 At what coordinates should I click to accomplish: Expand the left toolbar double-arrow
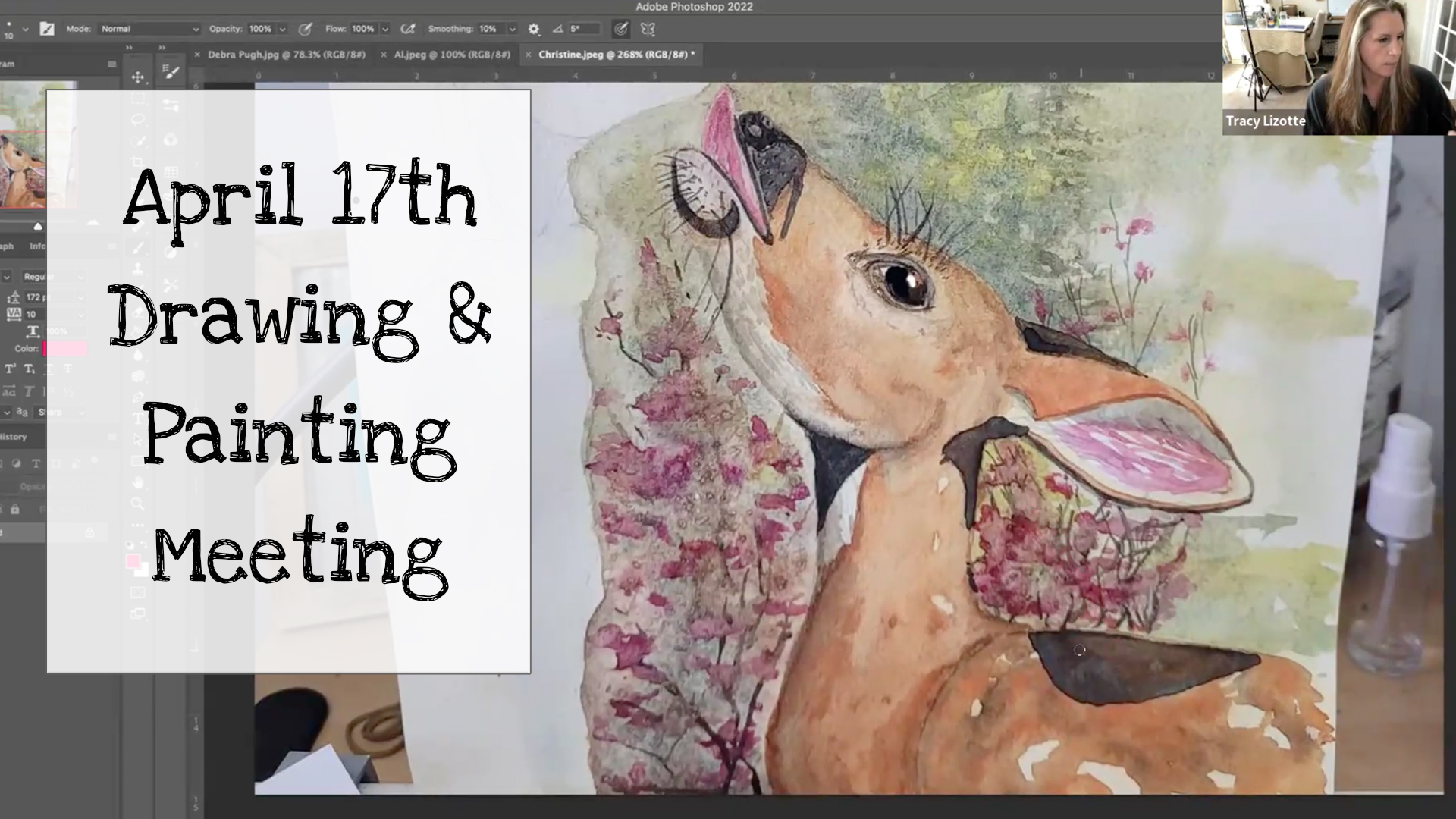[130, 48]
